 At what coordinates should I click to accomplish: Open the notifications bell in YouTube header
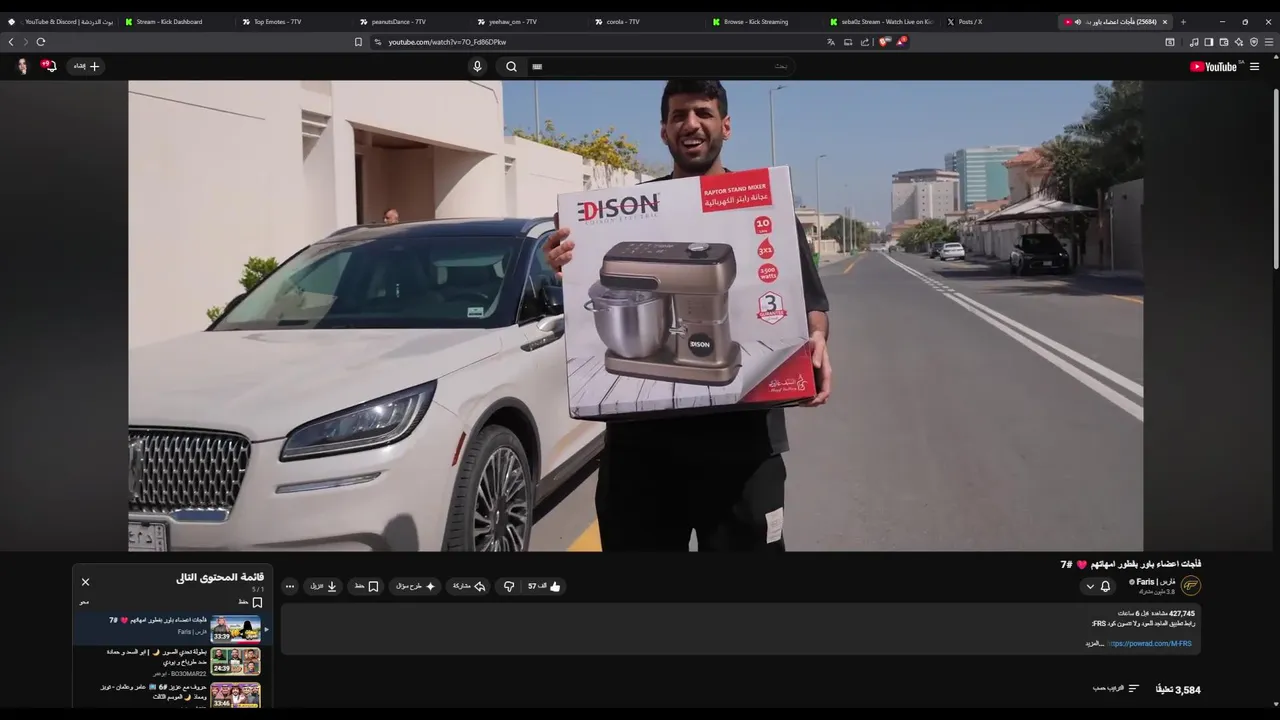[x=49, y=66]
